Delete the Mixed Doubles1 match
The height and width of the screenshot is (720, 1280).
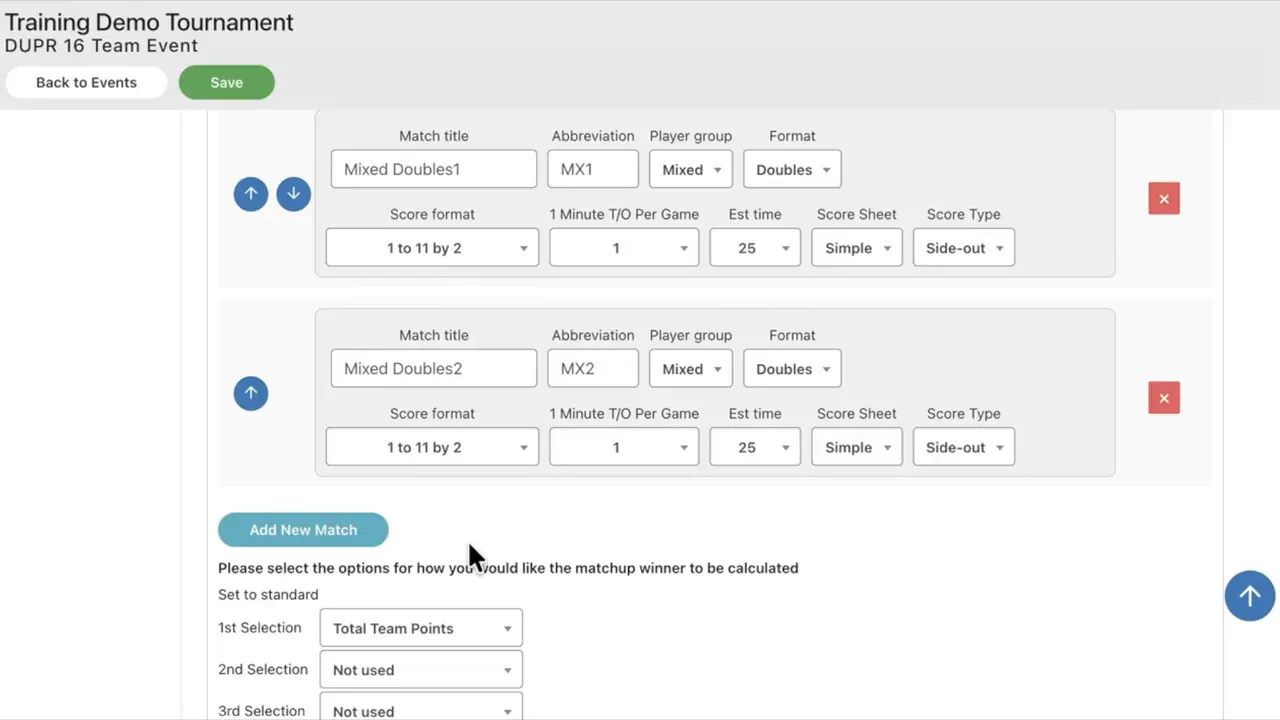point(1164,199)
